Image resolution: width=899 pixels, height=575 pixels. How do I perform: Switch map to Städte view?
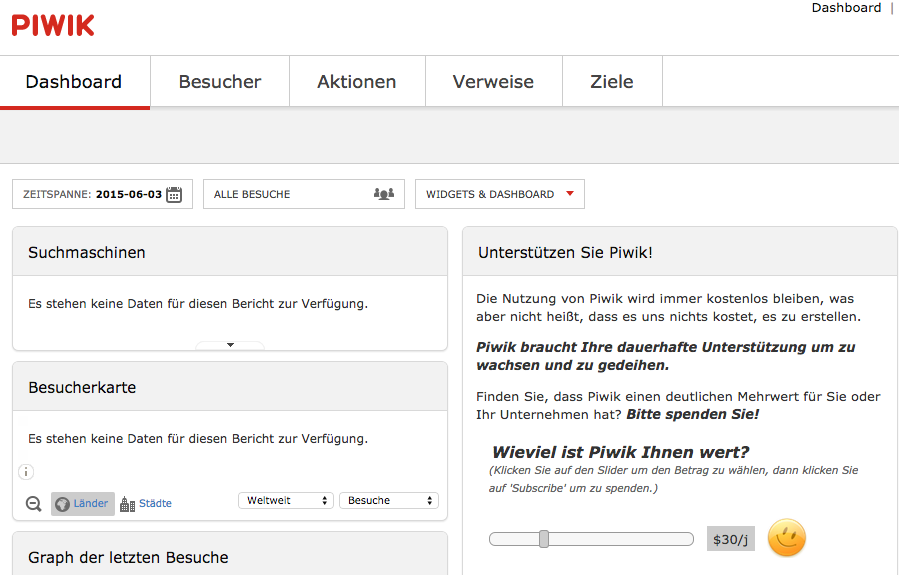[x=146, y=504]
